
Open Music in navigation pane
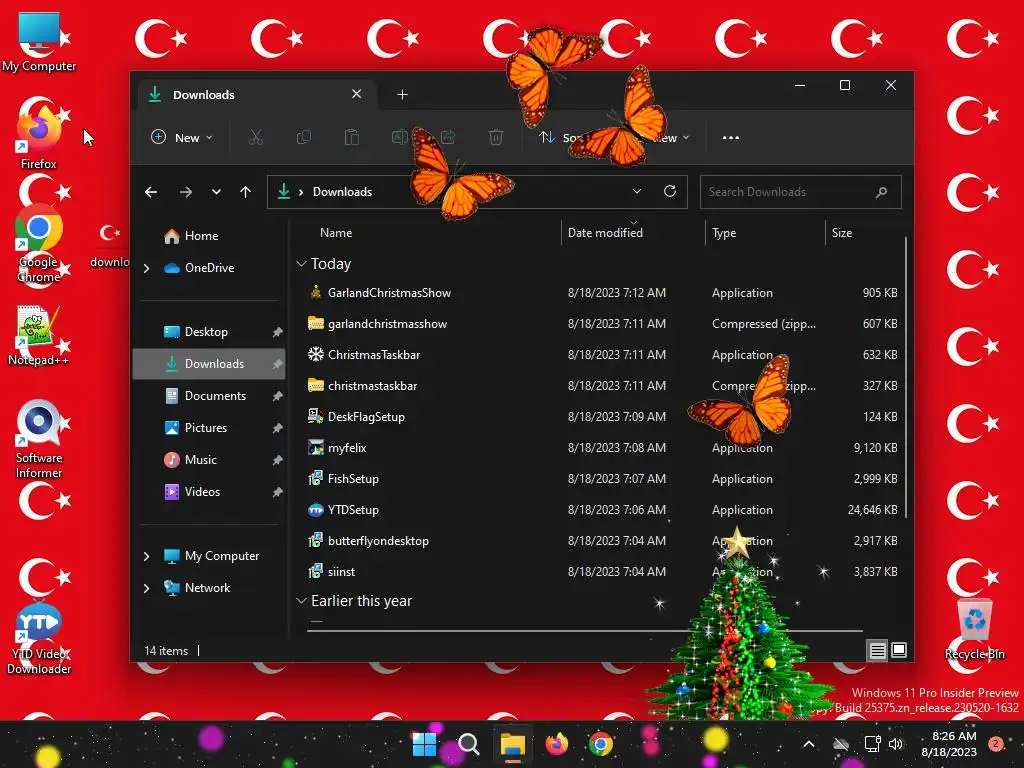point(200,460)
